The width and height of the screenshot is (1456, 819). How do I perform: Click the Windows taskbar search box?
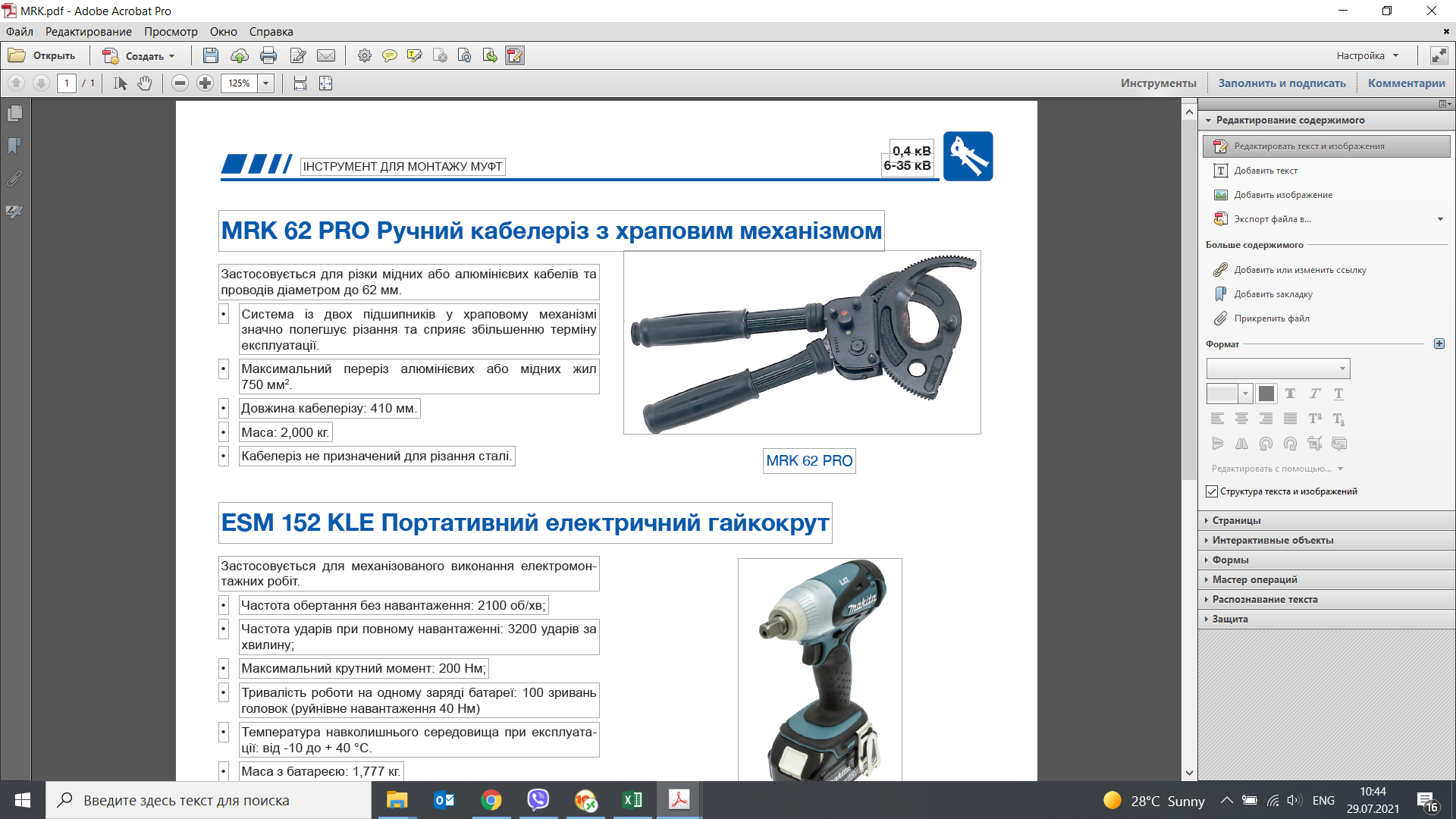(209, 800)
